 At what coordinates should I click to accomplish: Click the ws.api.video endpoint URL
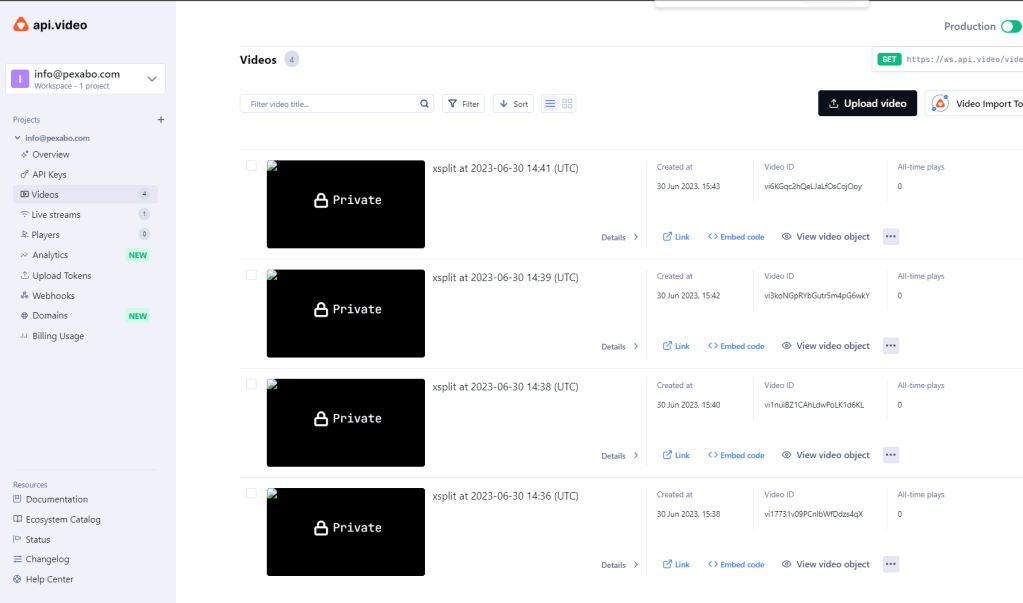tap(964, 59)
